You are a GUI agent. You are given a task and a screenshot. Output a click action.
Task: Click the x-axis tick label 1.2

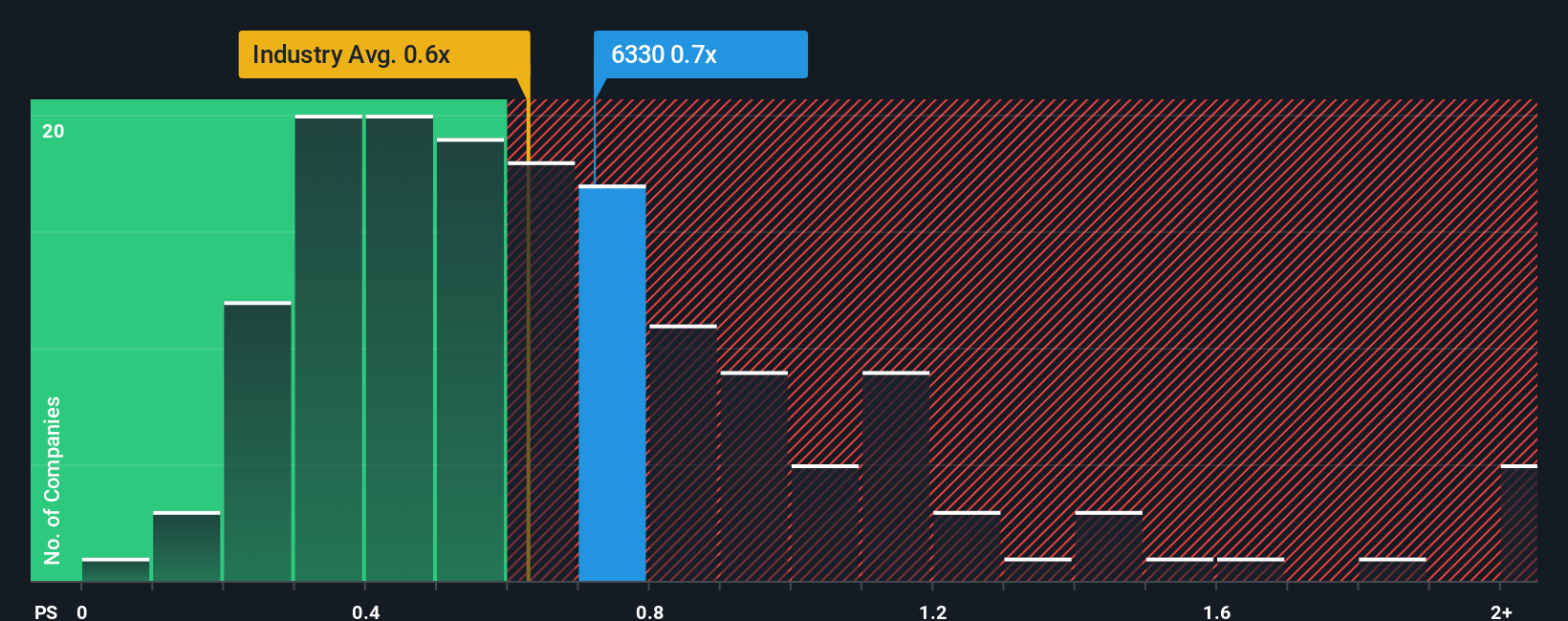coord(933,611)
